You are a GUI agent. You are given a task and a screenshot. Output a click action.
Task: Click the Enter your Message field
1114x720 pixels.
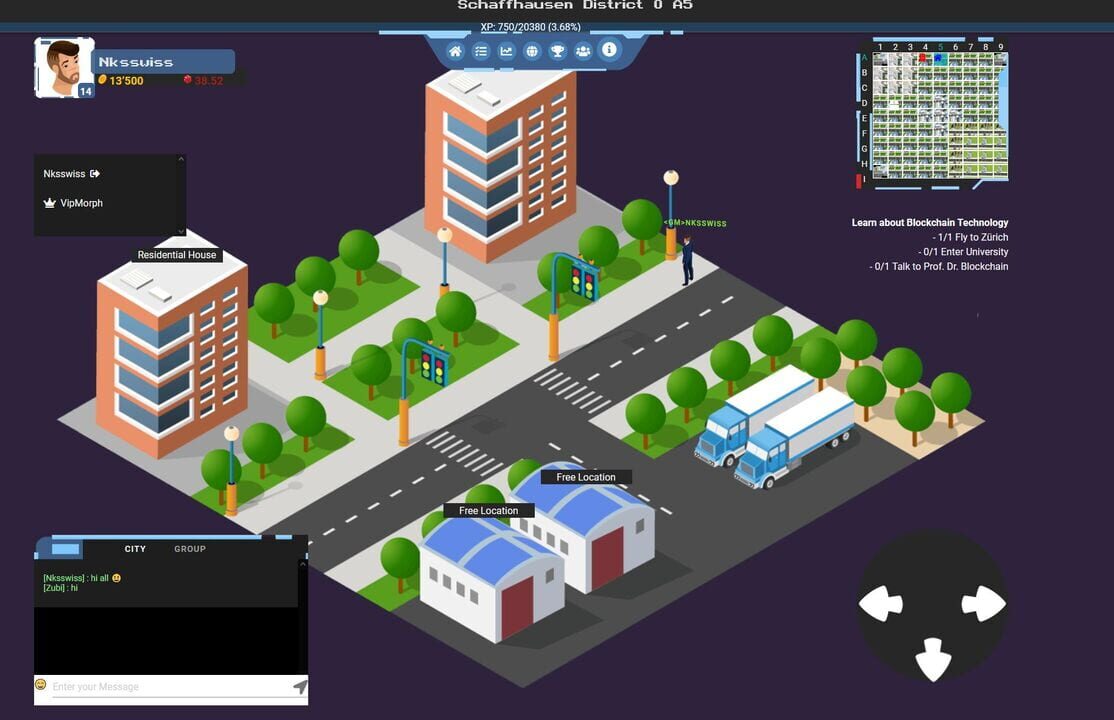[150, 686]
